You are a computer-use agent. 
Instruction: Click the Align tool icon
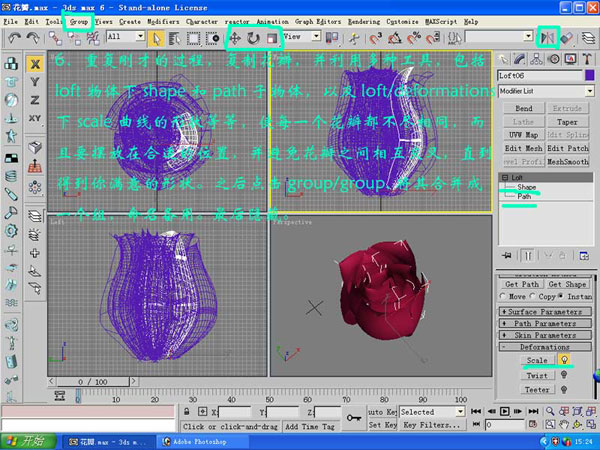tap(566, 38)
